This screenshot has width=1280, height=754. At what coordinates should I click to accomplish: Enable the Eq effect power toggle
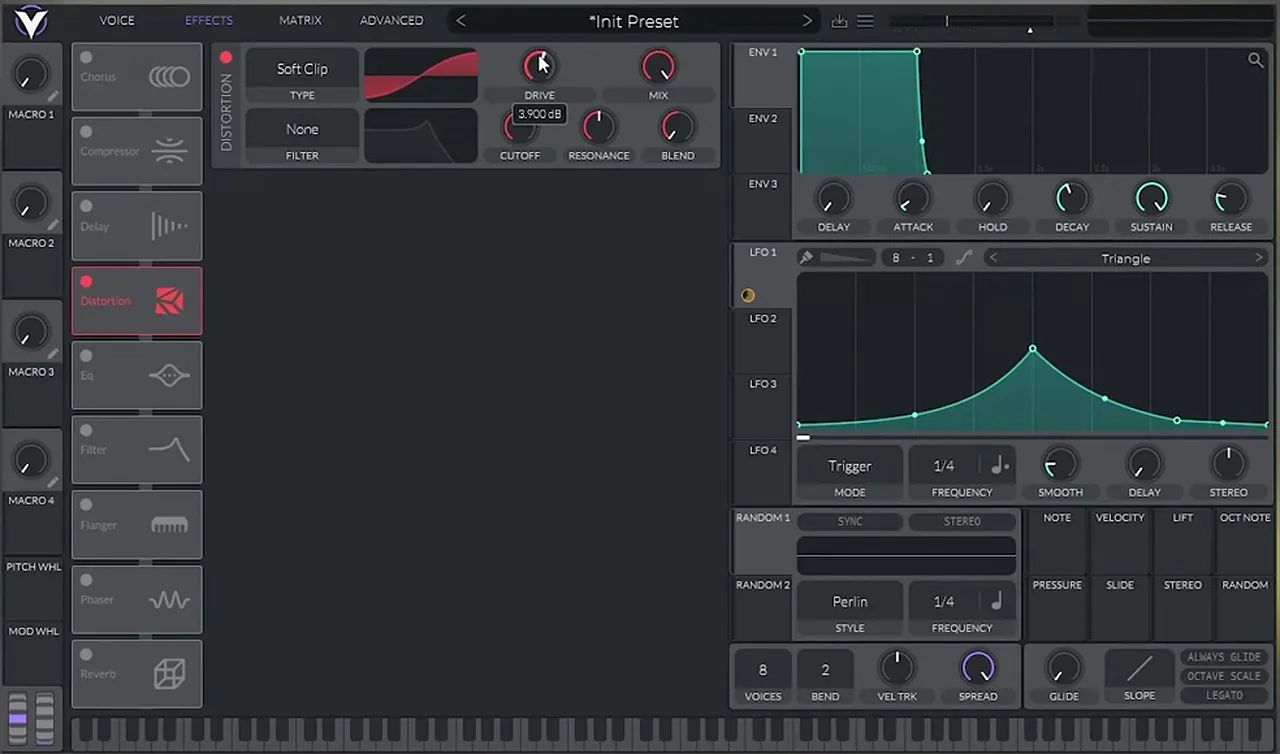(x=86, y=356)
